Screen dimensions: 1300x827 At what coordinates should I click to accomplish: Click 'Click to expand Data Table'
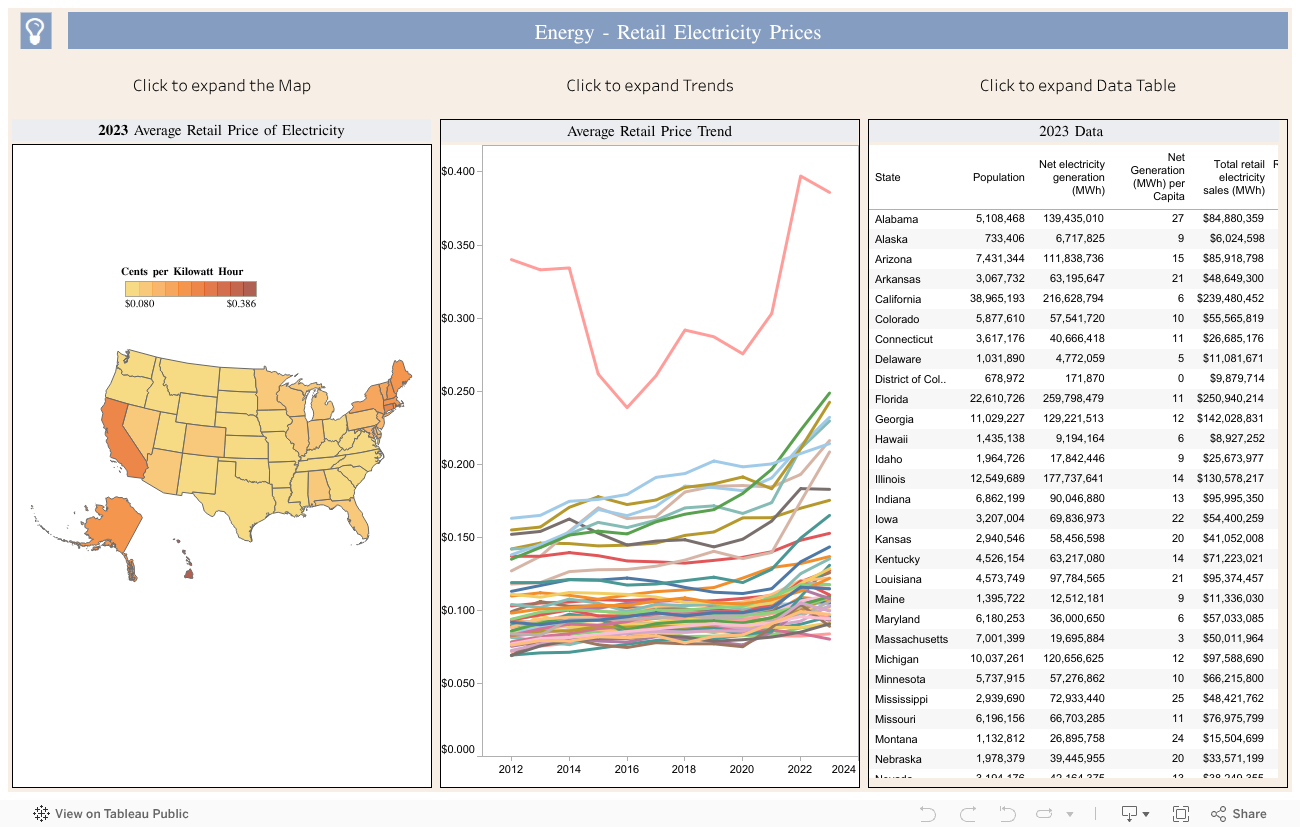pyautogui.click(x=1078, y=86)
